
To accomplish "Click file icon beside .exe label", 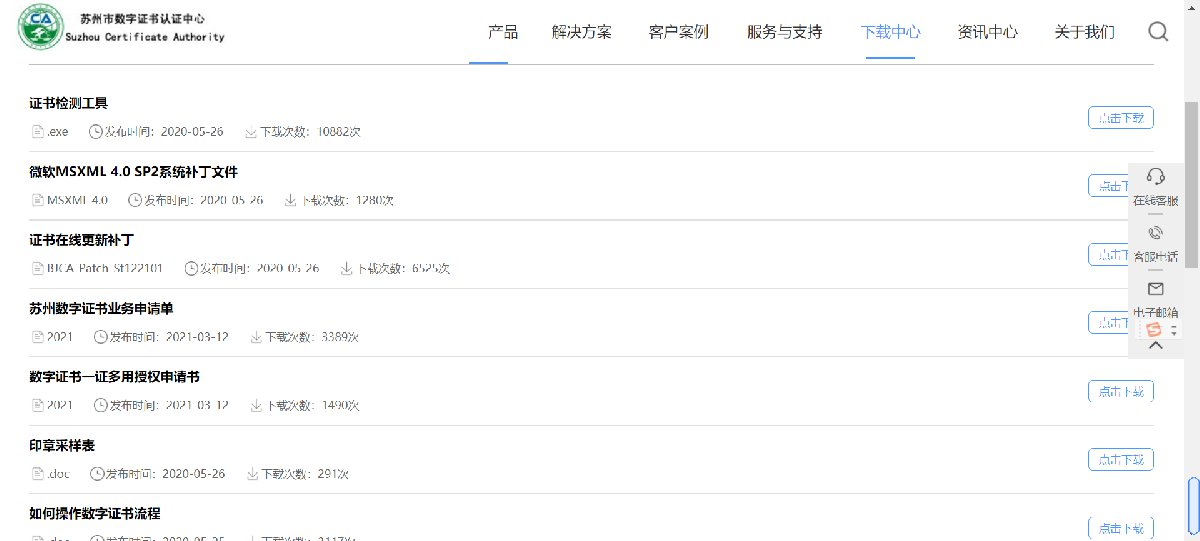I will pos(38,132).
